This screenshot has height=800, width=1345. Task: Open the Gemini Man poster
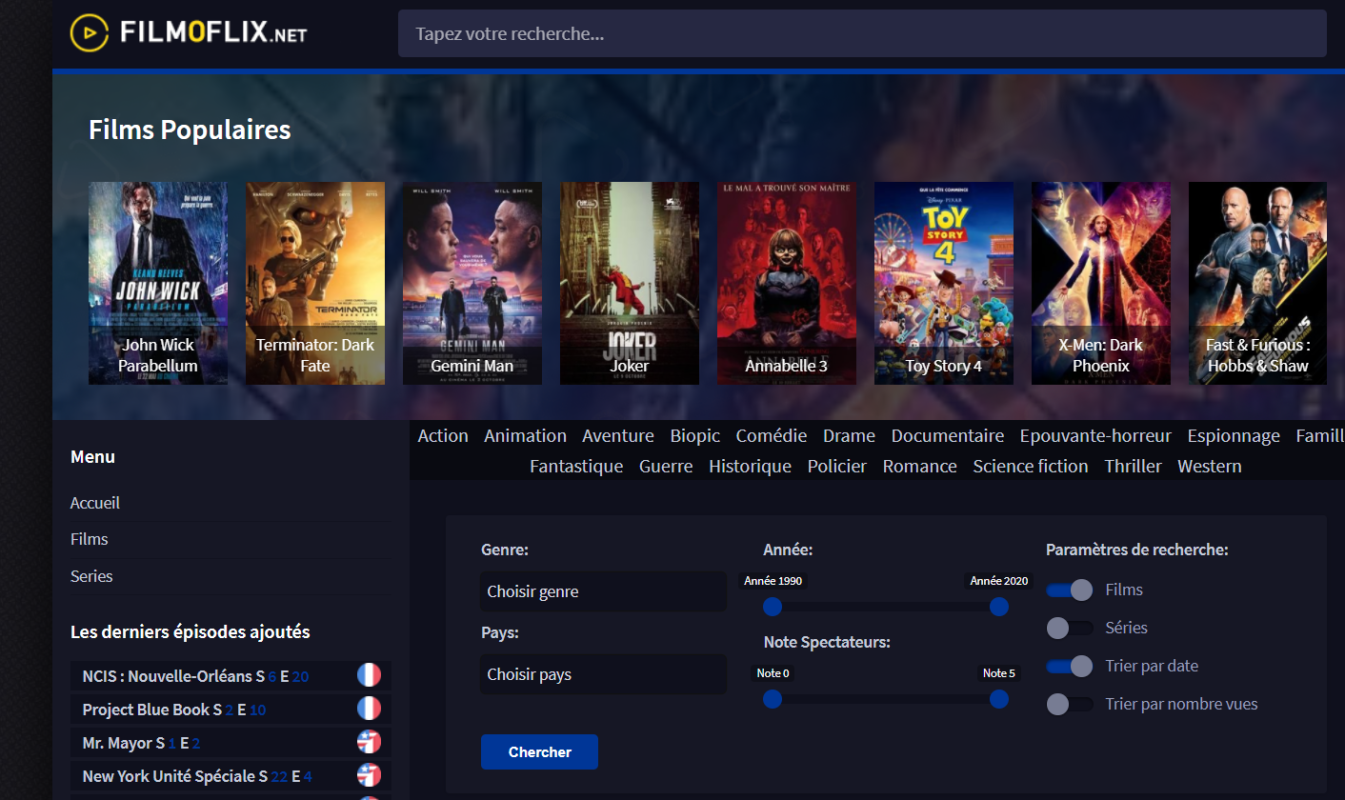(x=472, y=283)
